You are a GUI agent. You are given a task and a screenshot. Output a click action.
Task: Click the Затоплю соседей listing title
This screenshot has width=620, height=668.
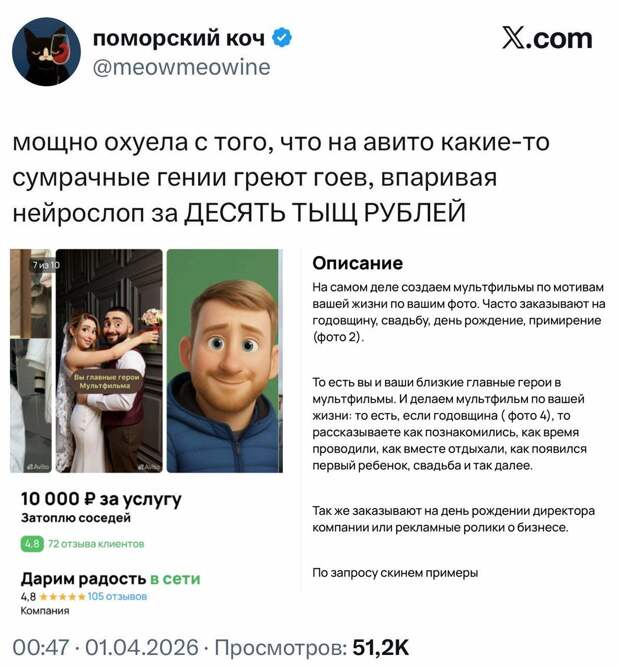coord(76,518)
